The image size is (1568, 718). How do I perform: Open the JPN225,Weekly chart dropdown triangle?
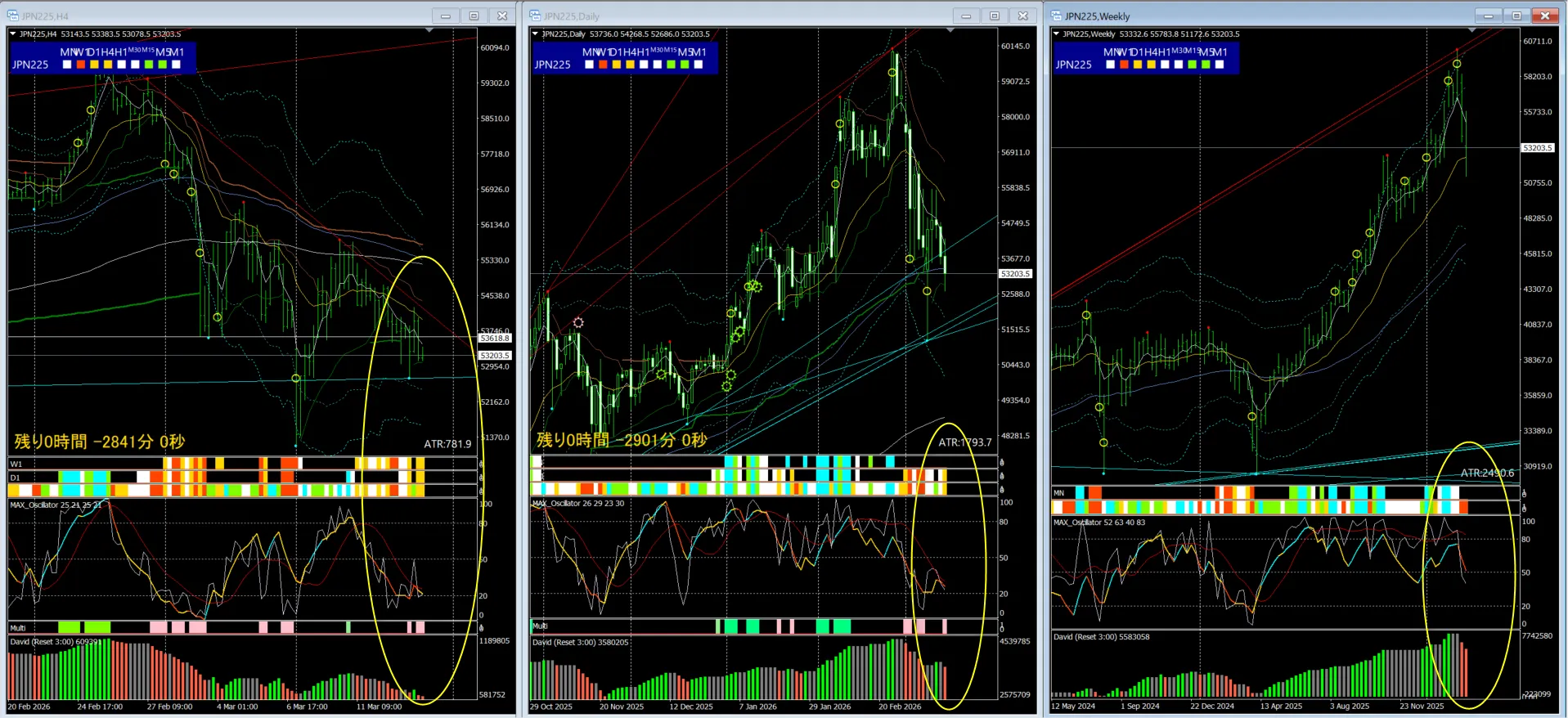(x=1056, y=34)
